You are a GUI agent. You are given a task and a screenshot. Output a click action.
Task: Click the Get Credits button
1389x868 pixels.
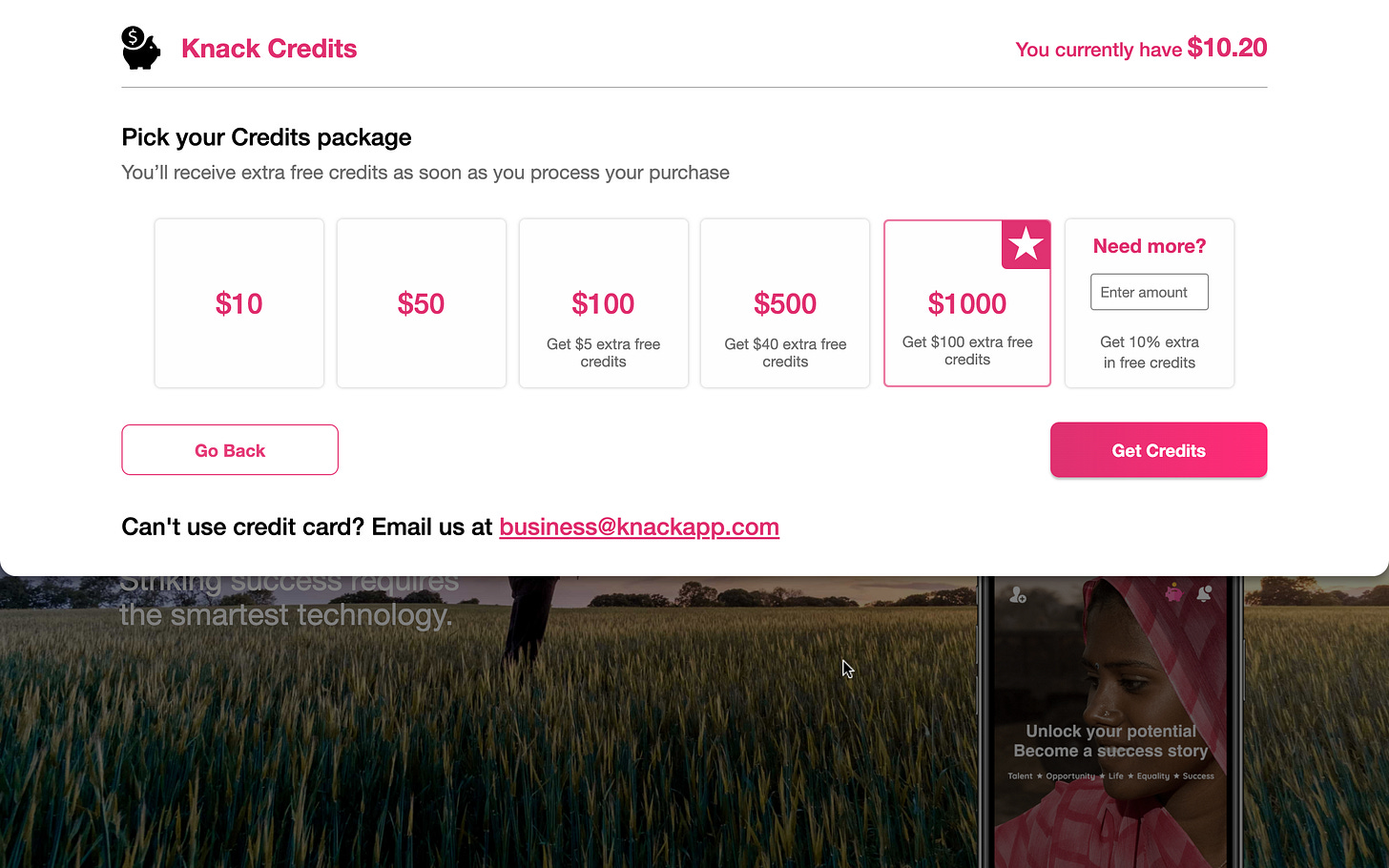tap(1159, 450)
